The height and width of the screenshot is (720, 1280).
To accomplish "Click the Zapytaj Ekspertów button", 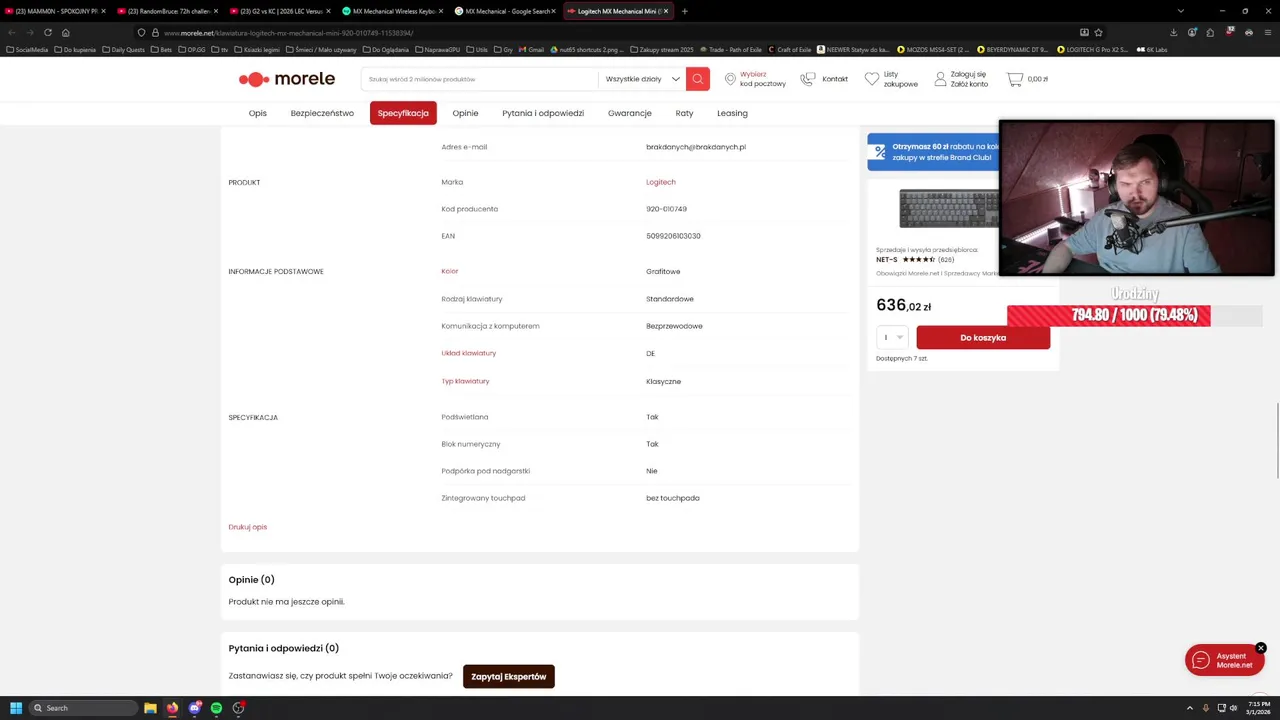I will click(x=509, y=676).
